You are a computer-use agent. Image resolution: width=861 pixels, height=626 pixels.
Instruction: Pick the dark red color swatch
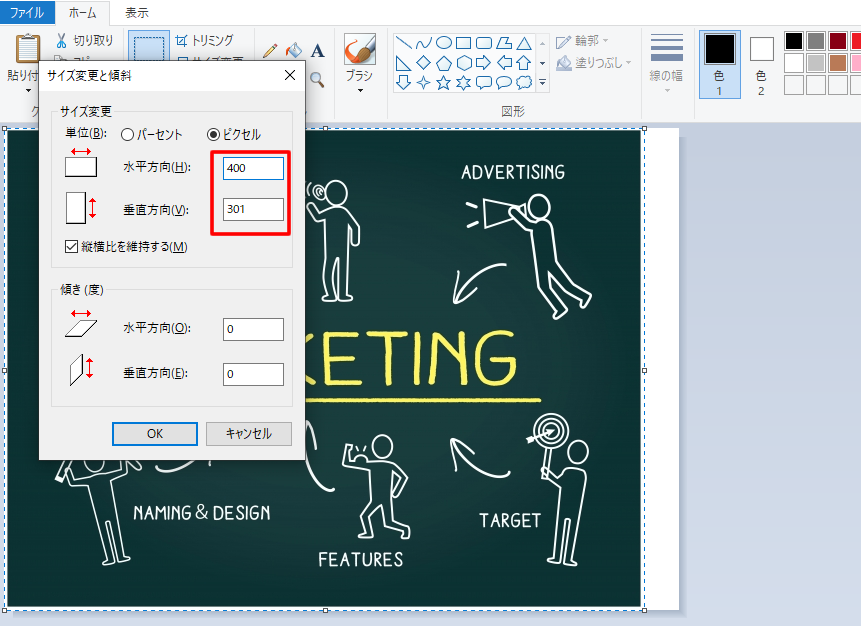click(838, 41)
